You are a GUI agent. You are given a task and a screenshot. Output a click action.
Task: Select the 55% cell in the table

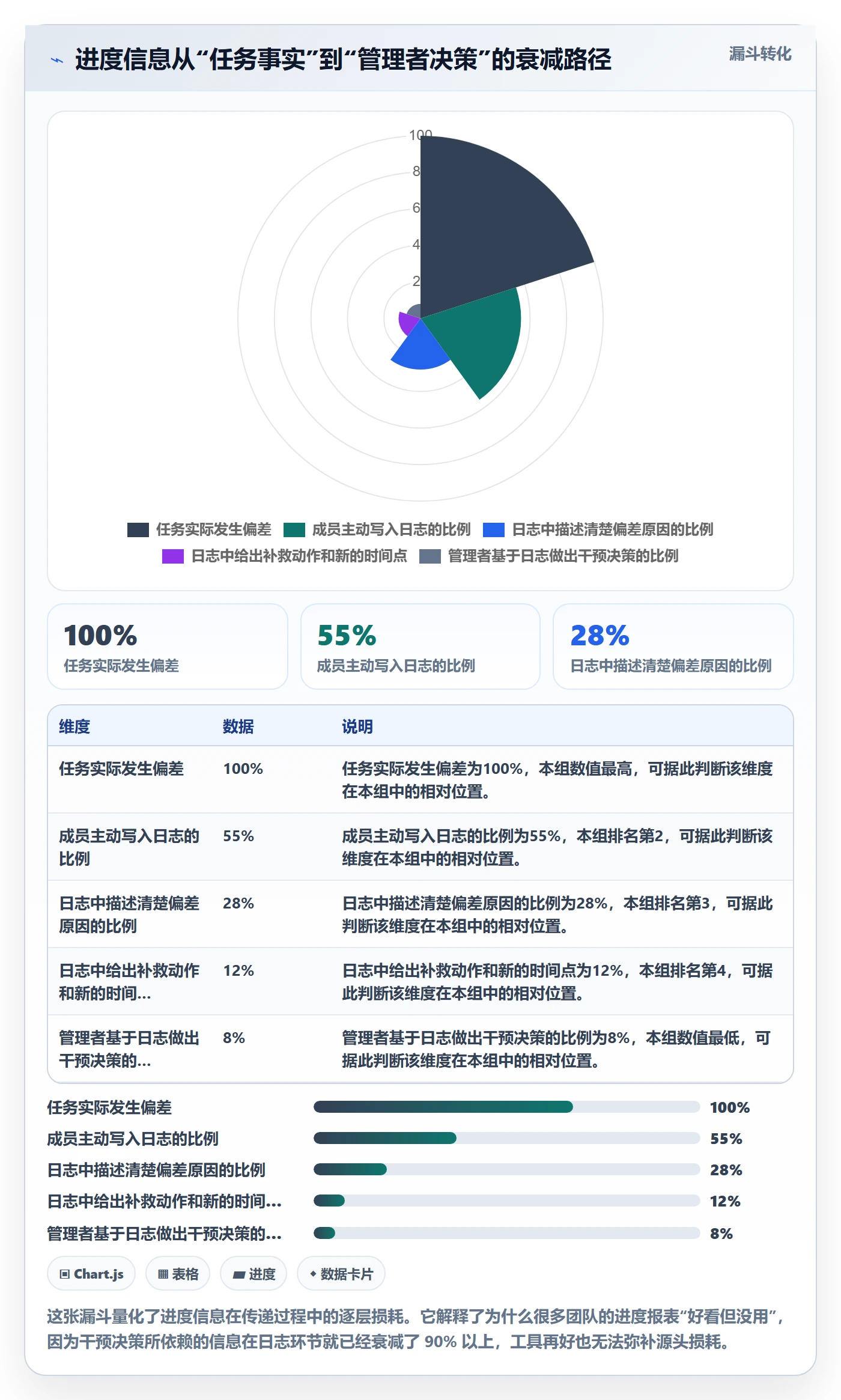238,836
